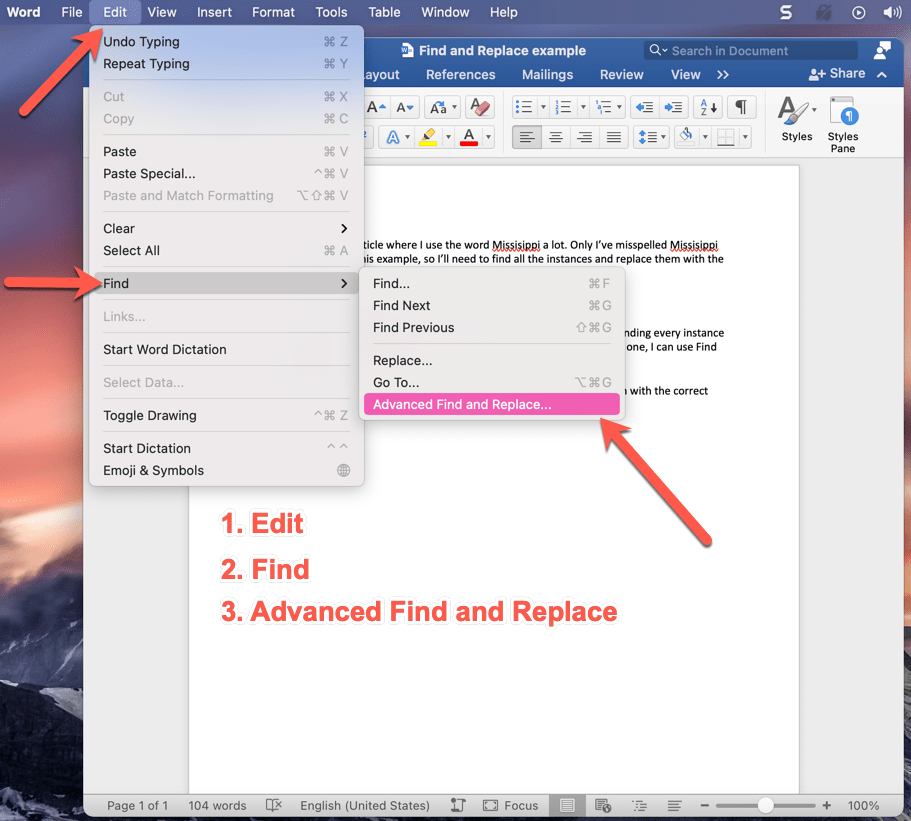Apply red font color
Viewport: 911px width, 821px height.
click(469, 138)
